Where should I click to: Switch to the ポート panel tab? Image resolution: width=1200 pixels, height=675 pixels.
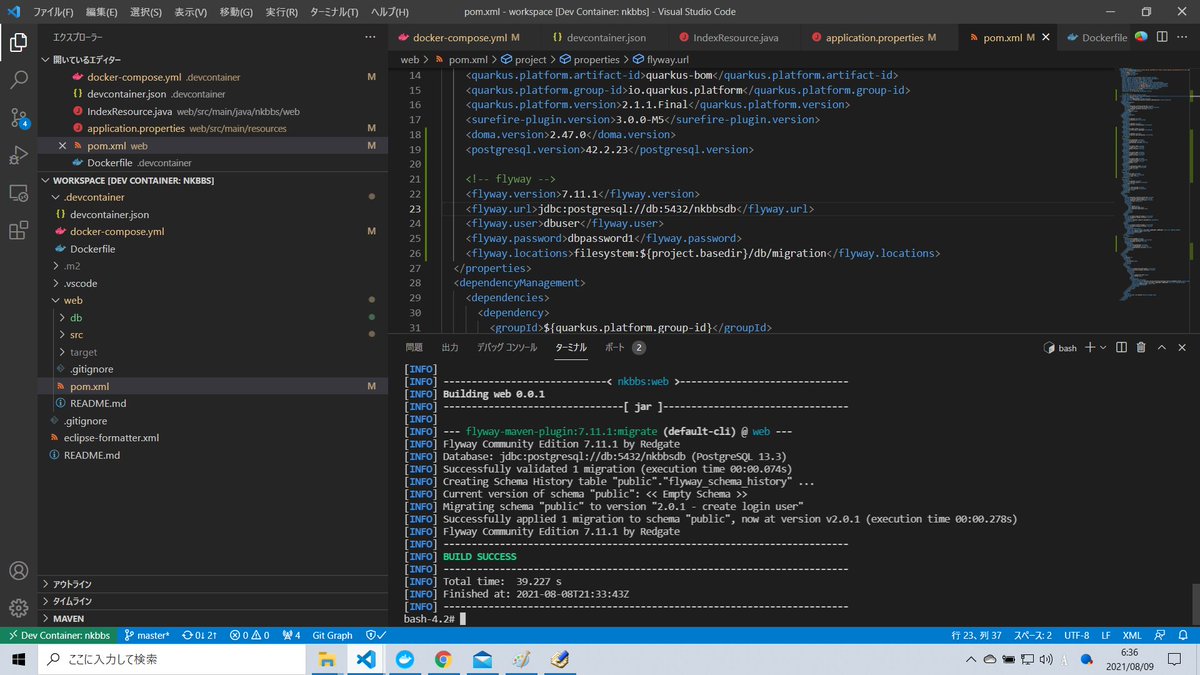[625, 347]
